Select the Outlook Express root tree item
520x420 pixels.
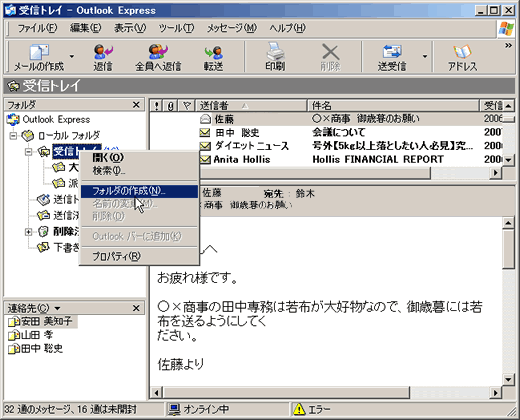(x=49, y=119)
